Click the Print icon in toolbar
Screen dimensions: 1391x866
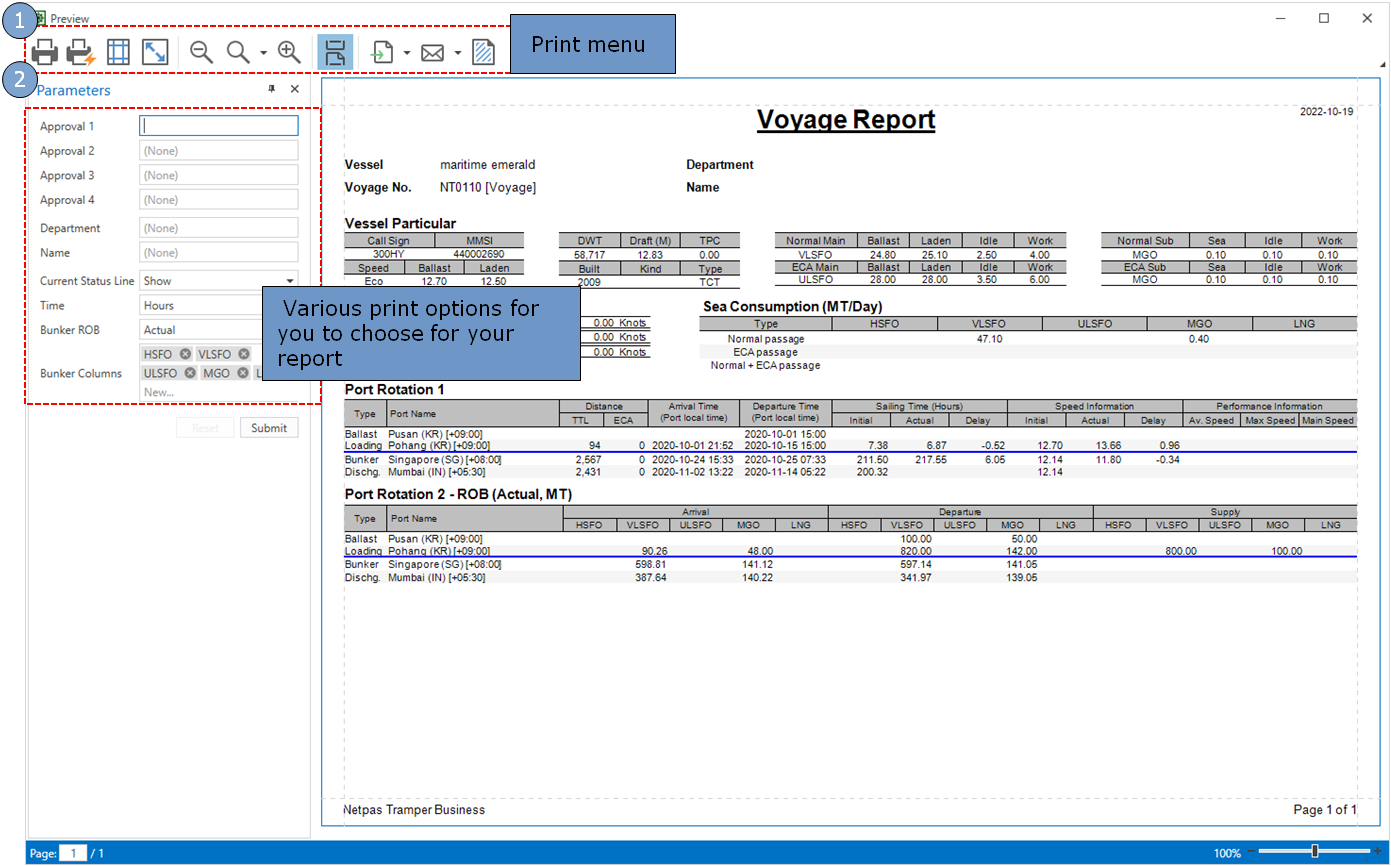click(x=45, y=53)
